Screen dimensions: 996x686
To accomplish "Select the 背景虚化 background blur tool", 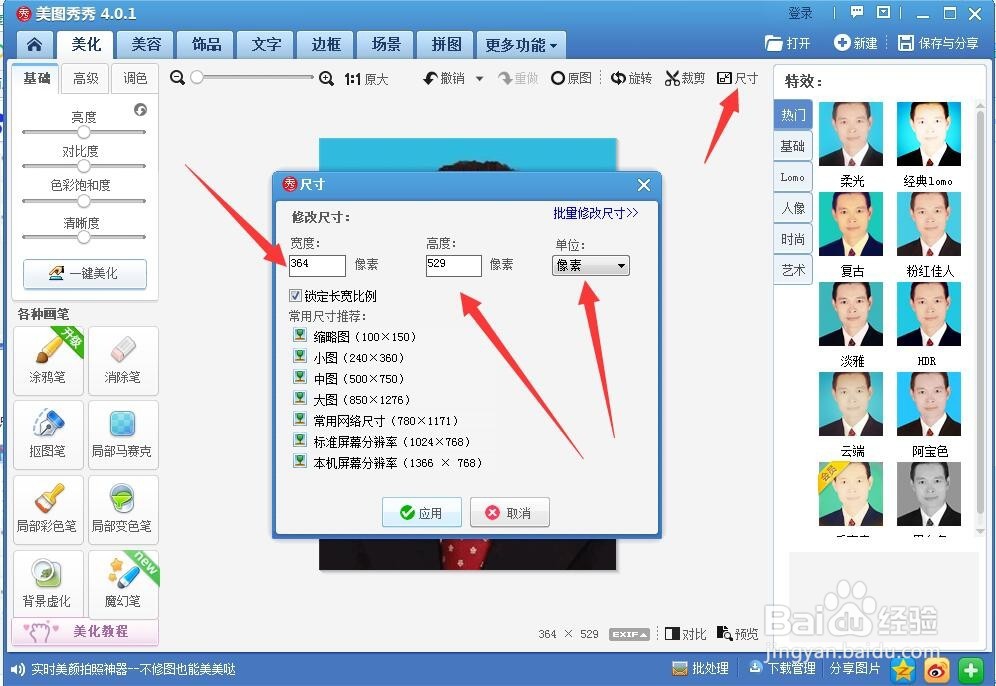I will click(x=48, y=584).
